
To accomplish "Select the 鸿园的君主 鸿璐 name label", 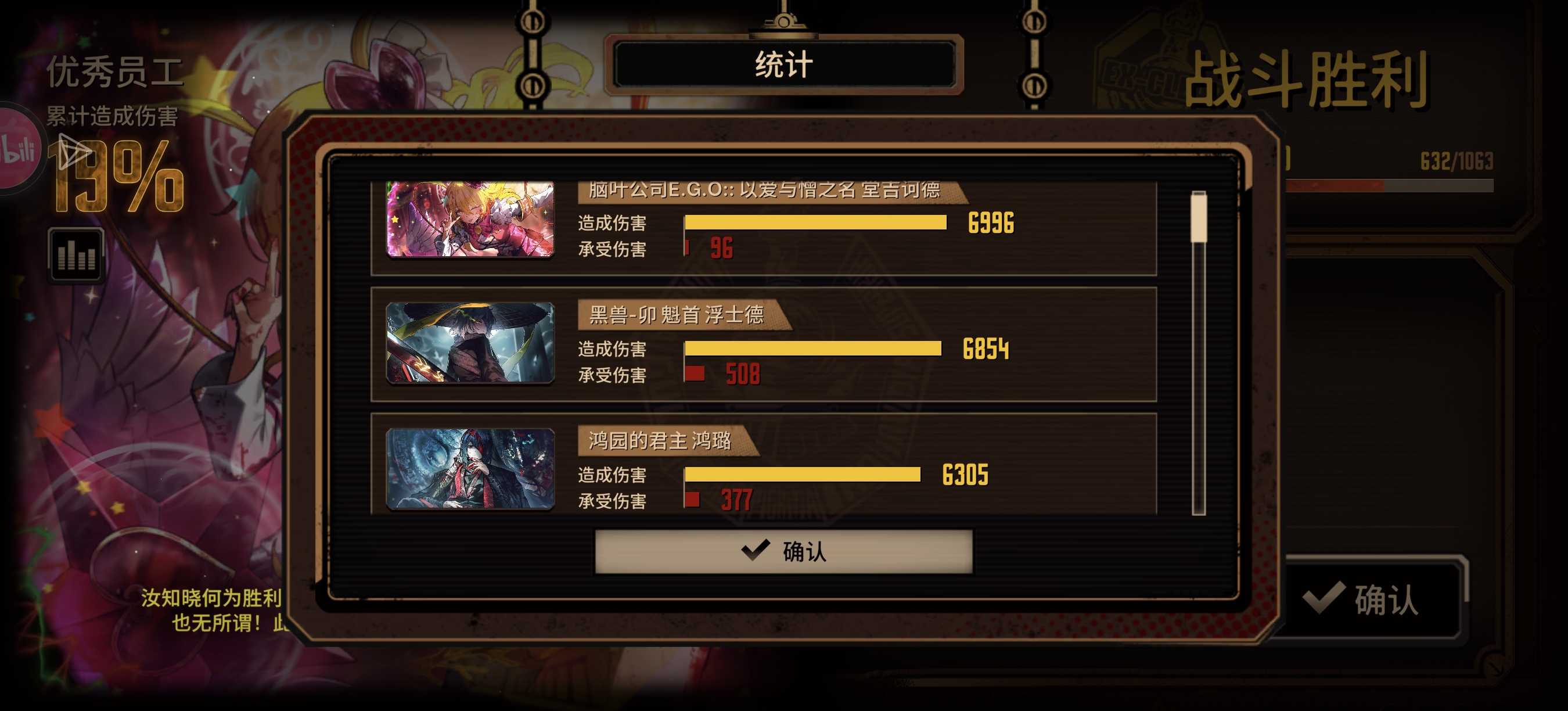I will pyautogui.click(x=660, y=440).
